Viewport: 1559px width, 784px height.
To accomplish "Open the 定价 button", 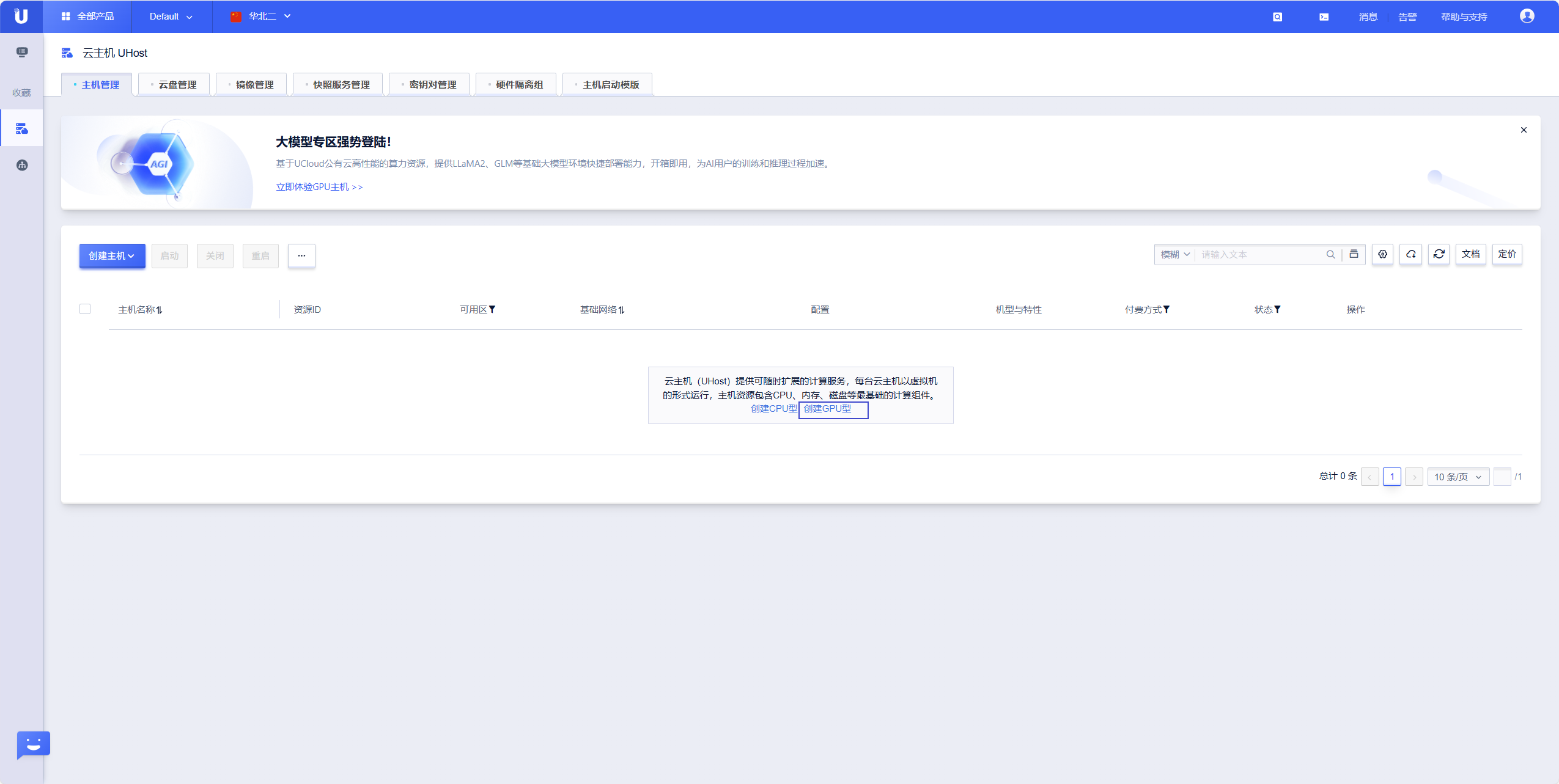I will (1507, 254).
